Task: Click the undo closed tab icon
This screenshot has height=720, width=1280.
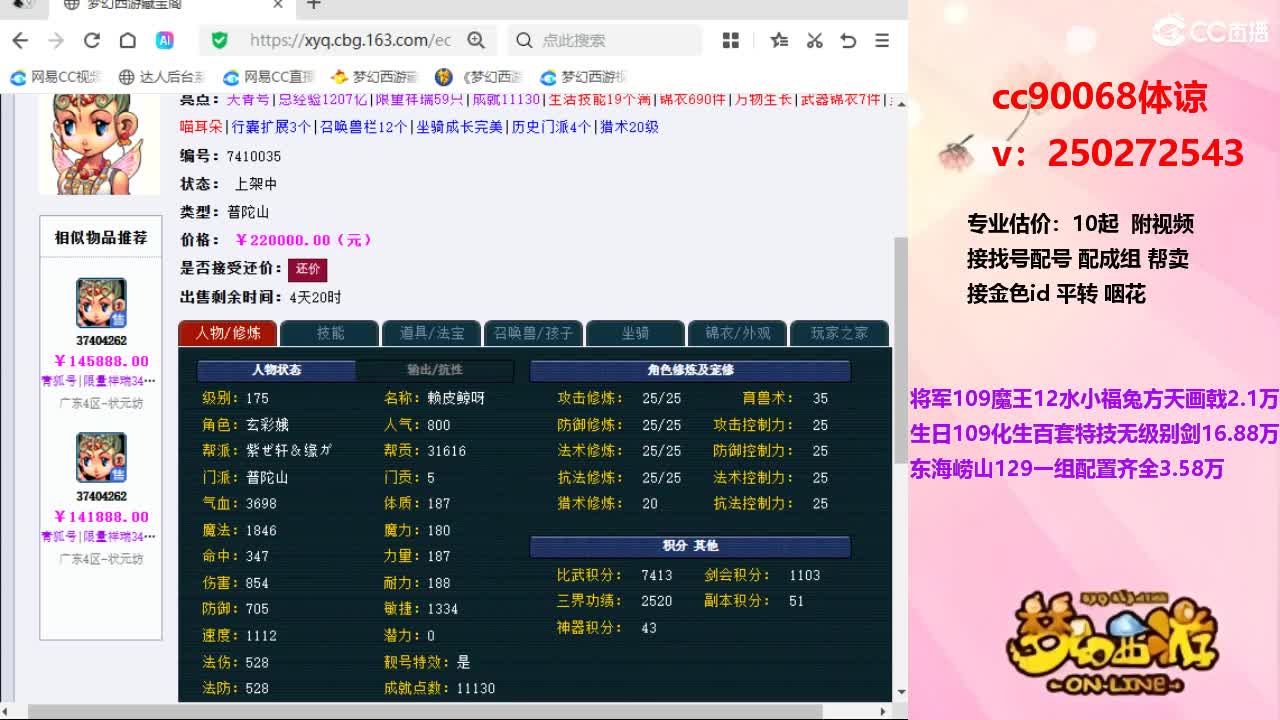Action: coord(848,40)
